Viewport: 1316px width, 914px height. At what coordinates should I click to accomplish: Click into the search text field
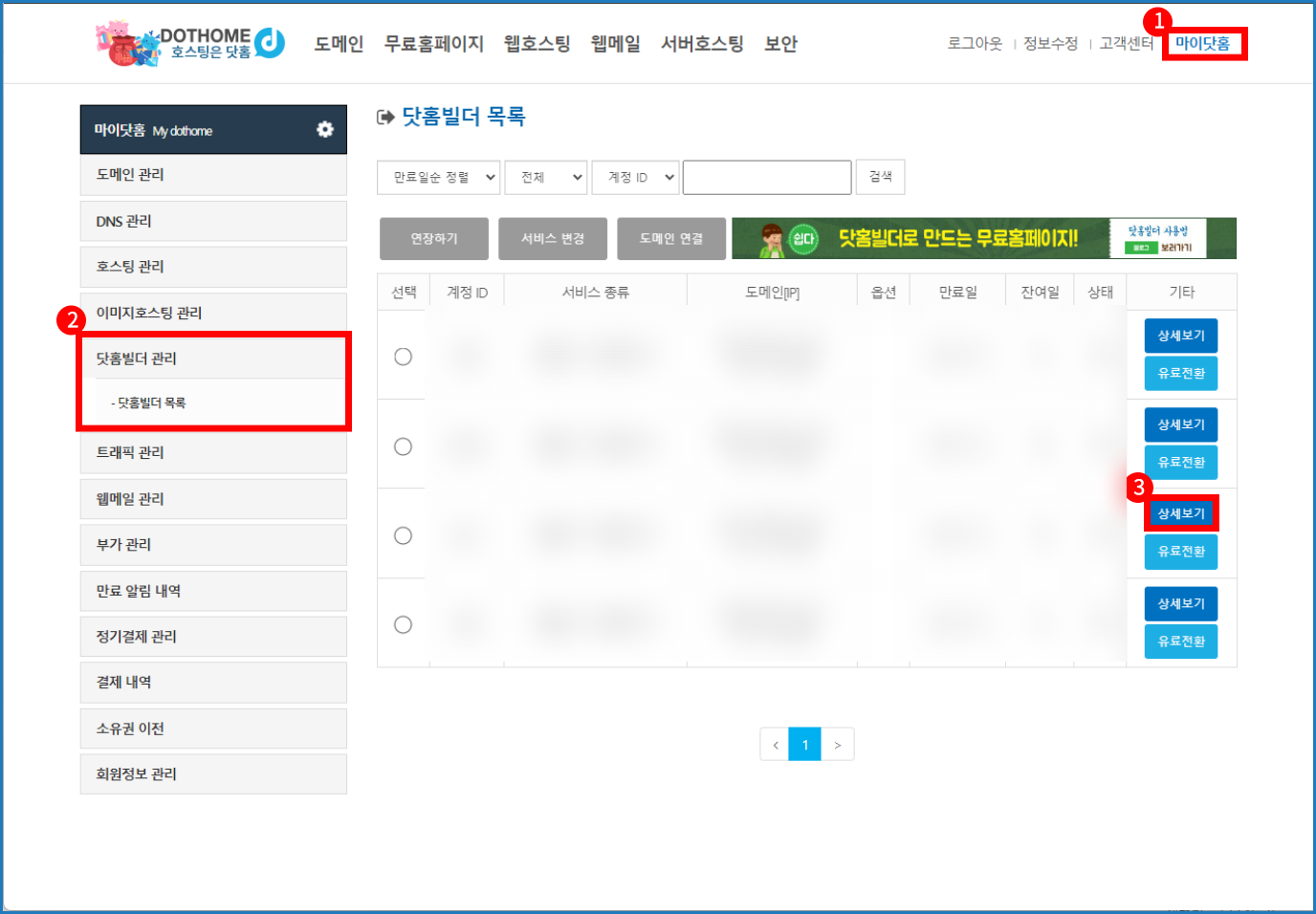pyautogui.click(x=767, y=177)
